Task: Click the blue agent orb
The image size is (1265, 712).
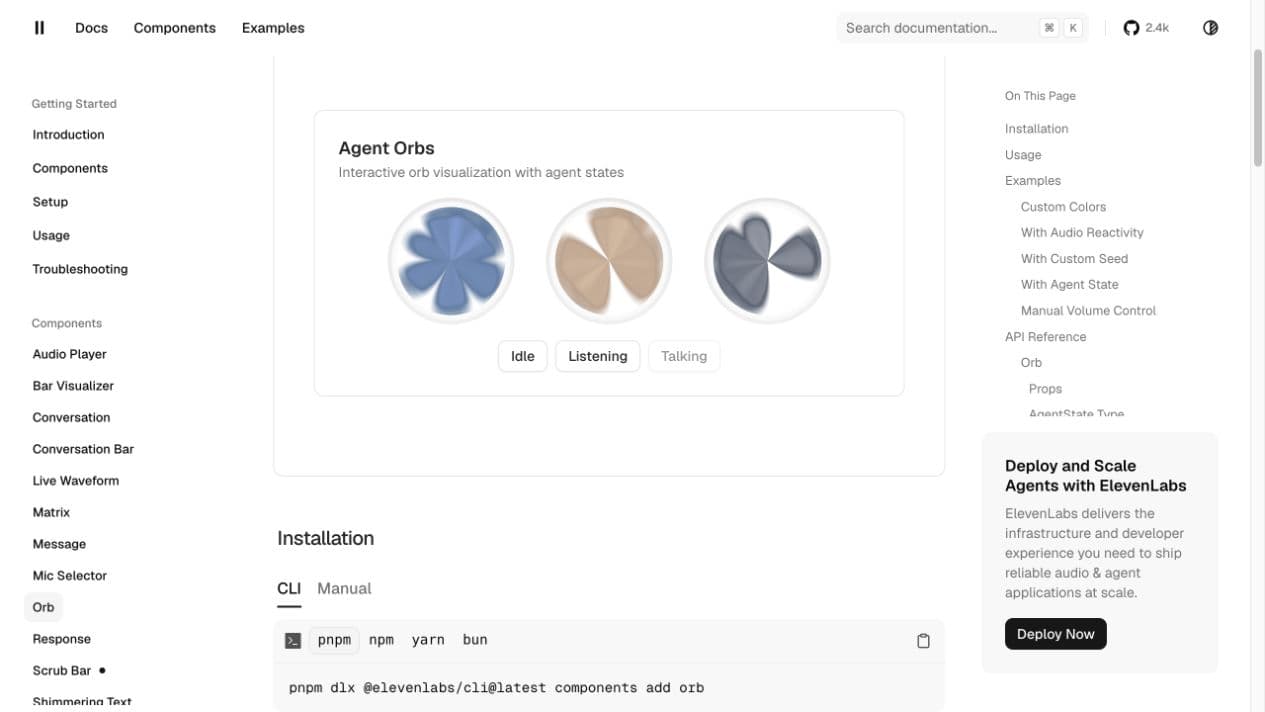Action: [451, 261]
